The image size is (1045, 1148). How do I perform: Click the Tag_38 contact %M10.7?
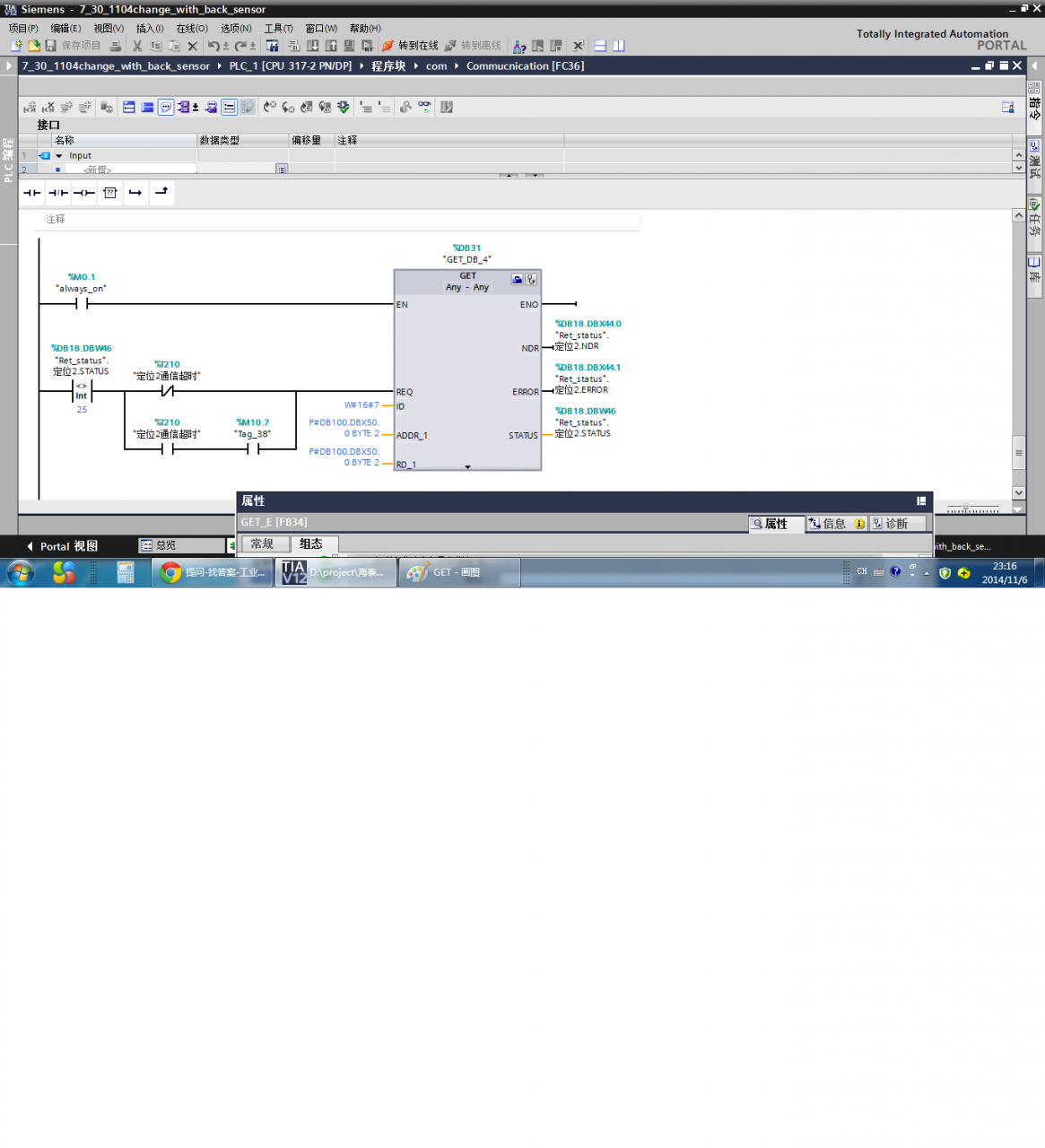pos(253,449)
